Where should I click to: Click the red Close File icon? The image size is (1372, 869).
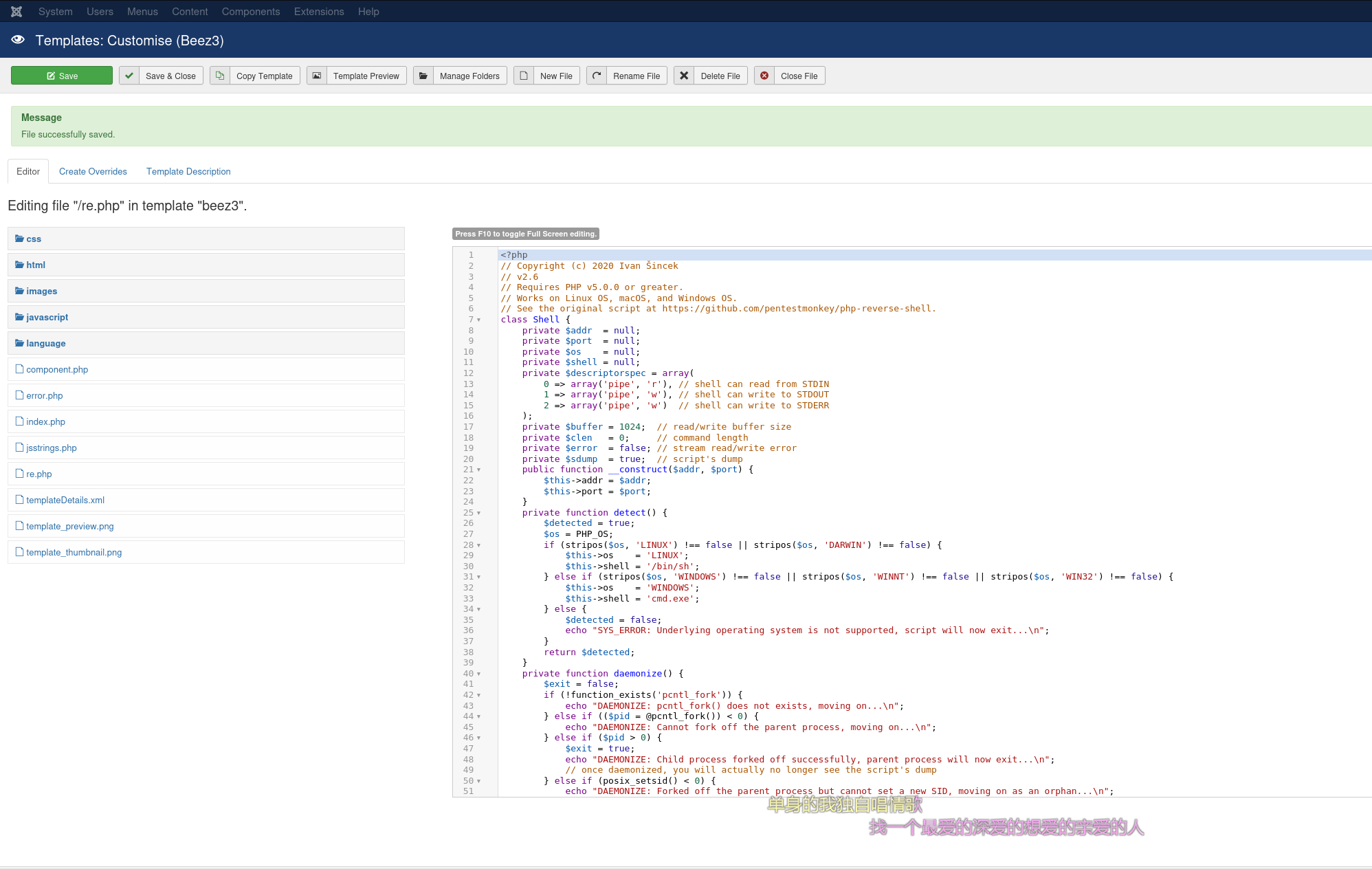click(x=764, y=76)
